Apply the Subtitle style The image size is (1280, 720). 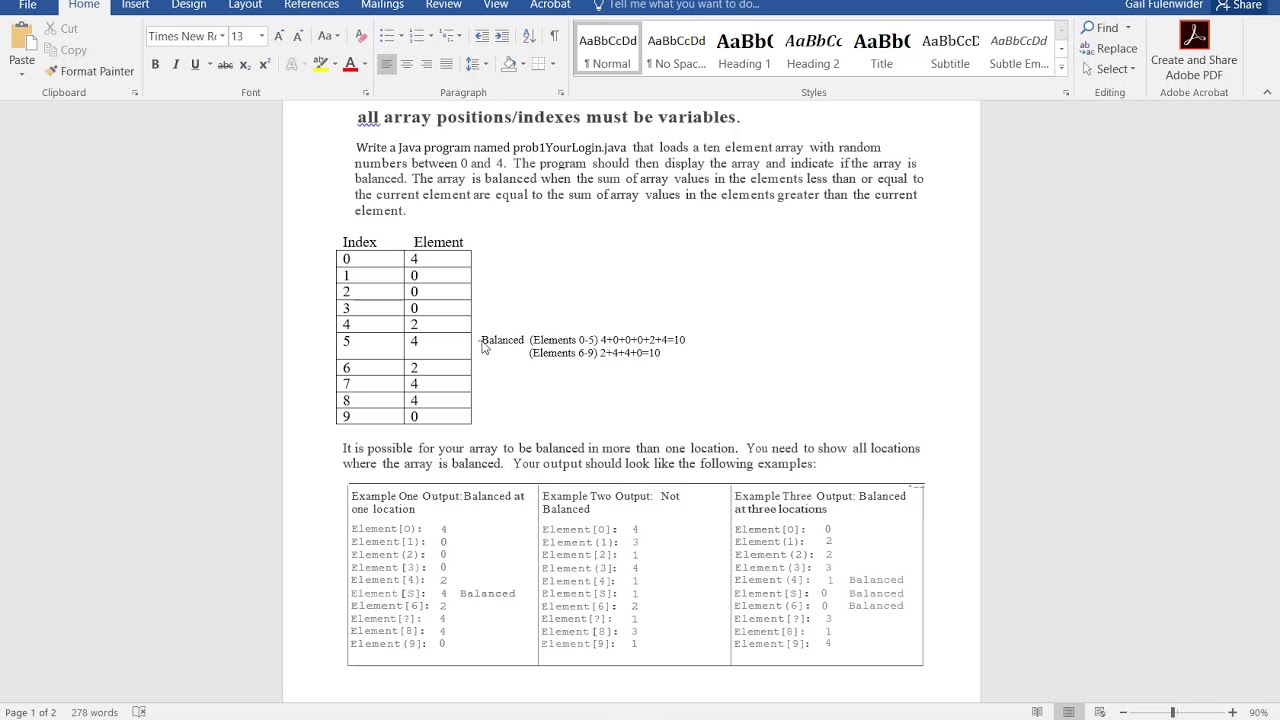(x=950, y=50)
